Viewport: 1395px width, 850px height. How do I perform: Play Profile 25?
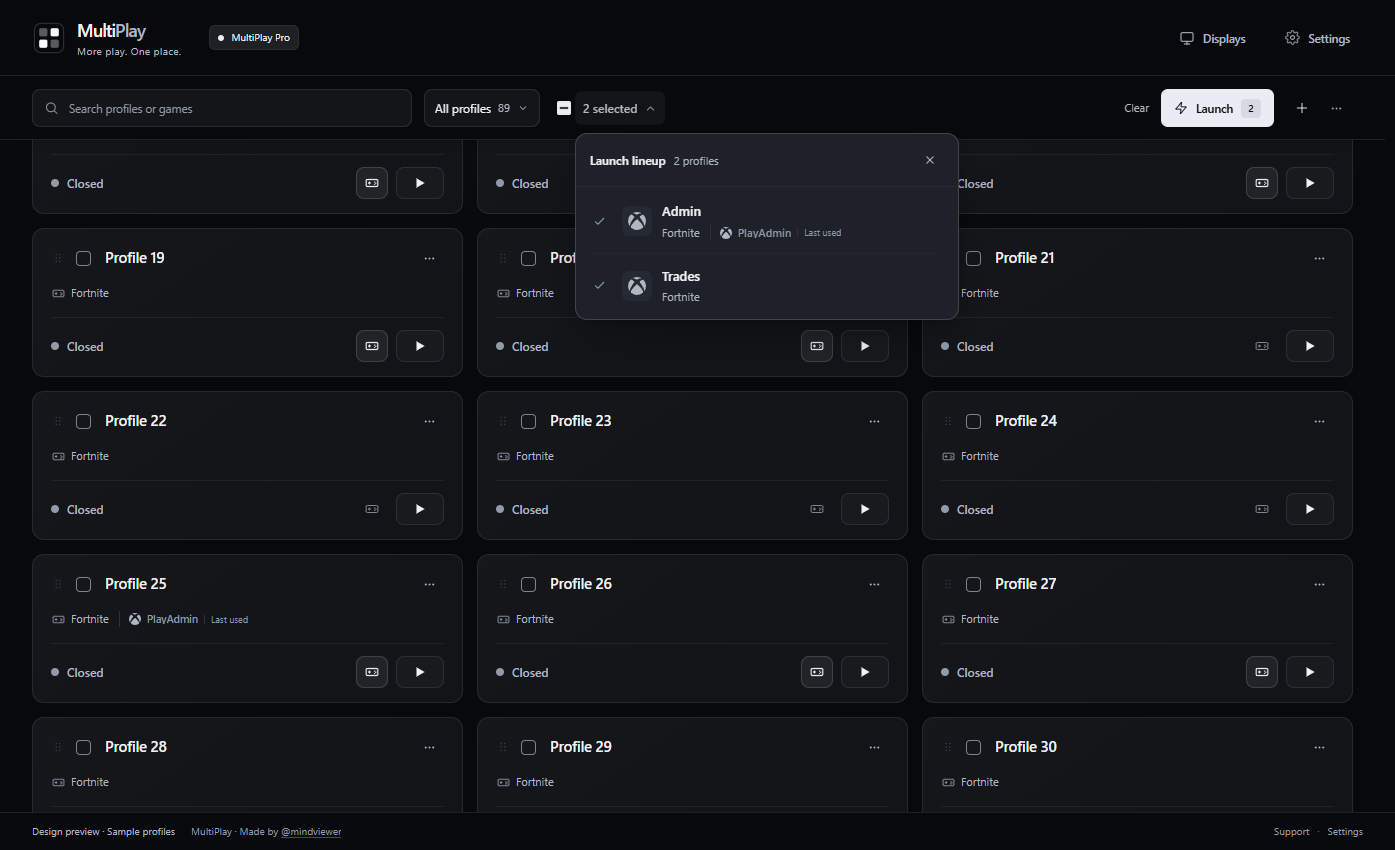click(420, 672)
